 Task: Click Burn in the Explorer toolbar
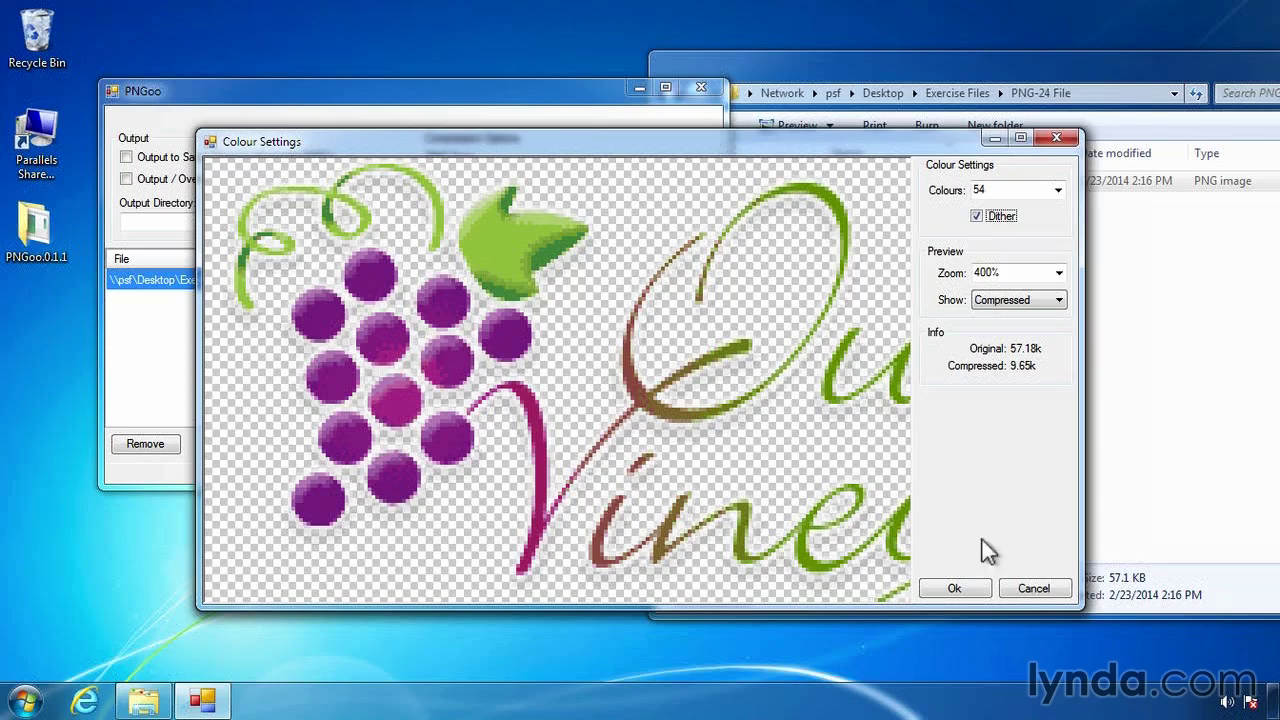(x=926, y=125)
